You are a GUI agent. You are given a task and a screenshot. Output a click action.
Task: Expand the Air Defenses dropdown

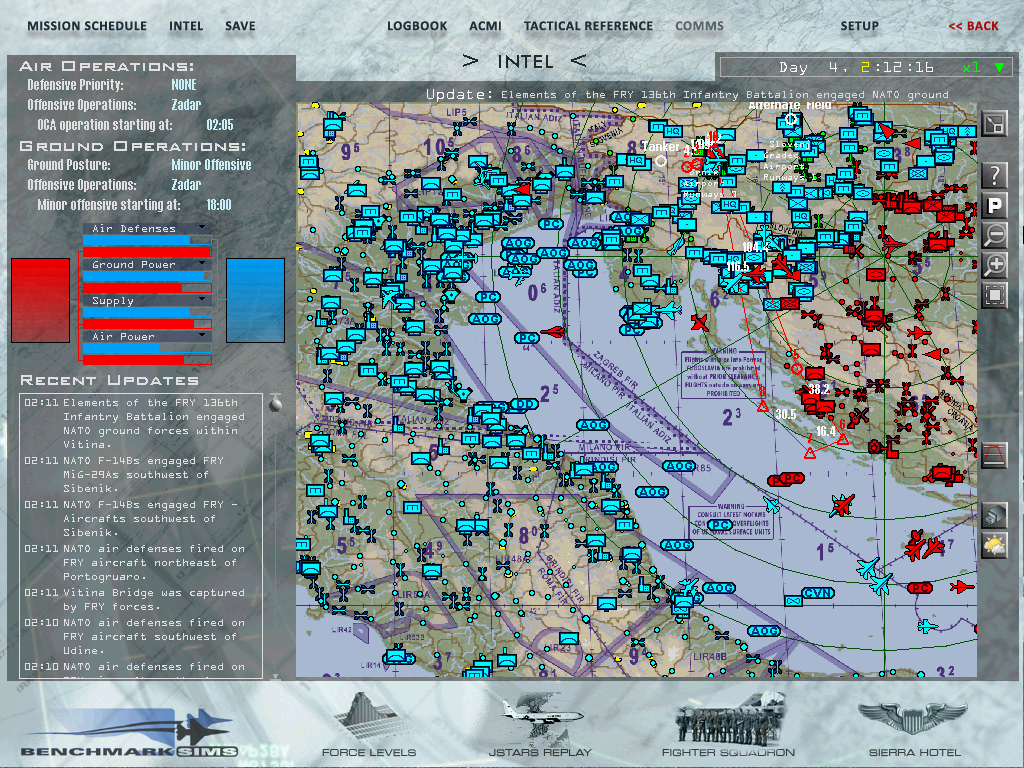[x=202, y=228]
